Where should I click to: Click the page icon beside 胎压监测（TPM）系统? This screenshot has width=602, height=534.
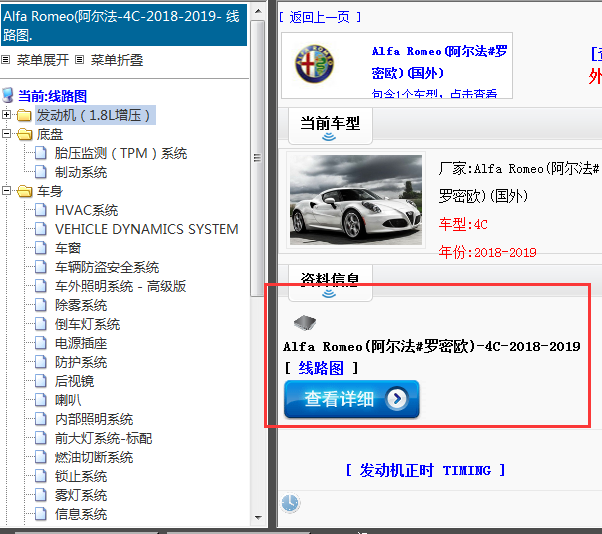41,153
